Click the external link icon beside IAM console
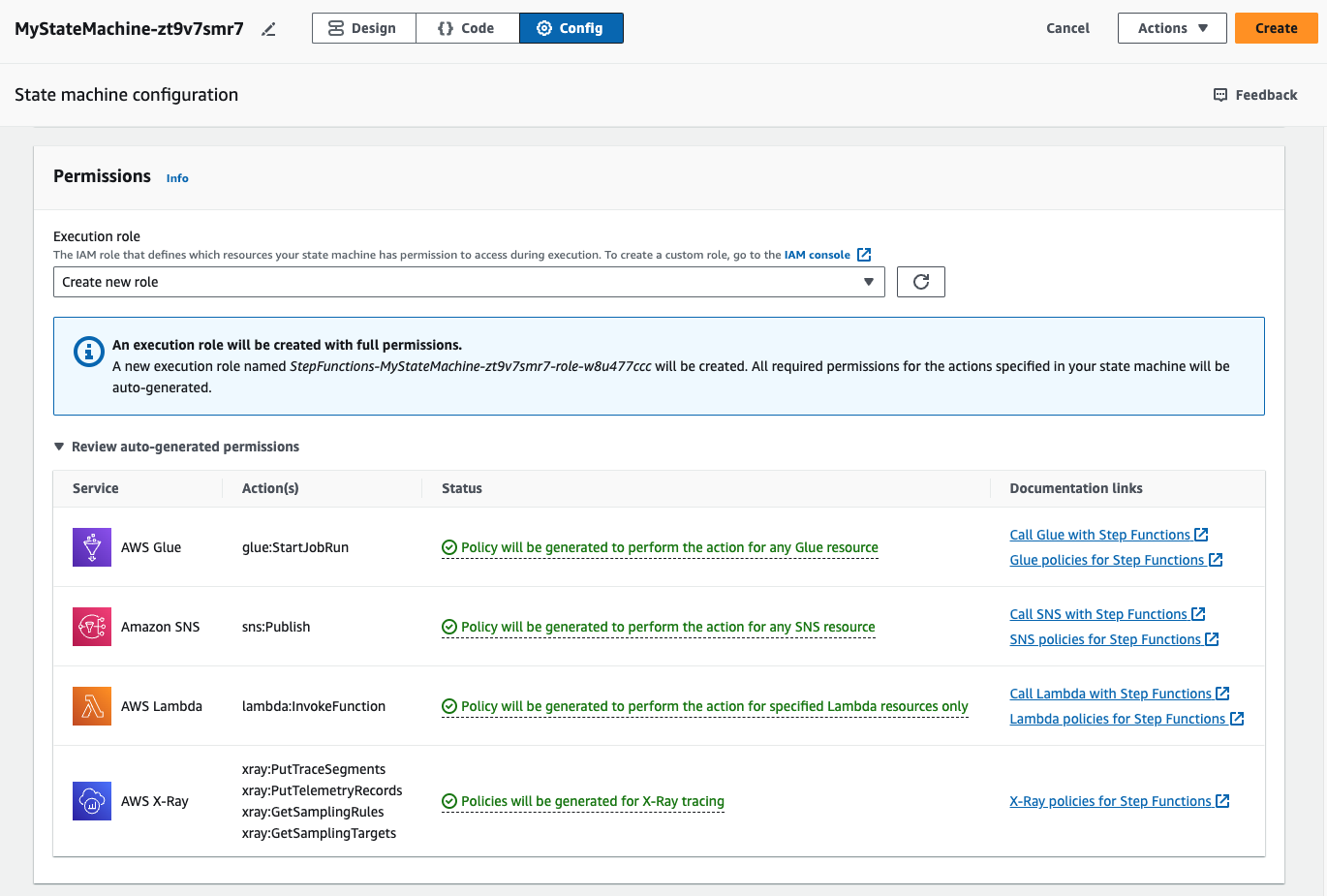This screenshot has width=1327, height=896. pos(863,254)
